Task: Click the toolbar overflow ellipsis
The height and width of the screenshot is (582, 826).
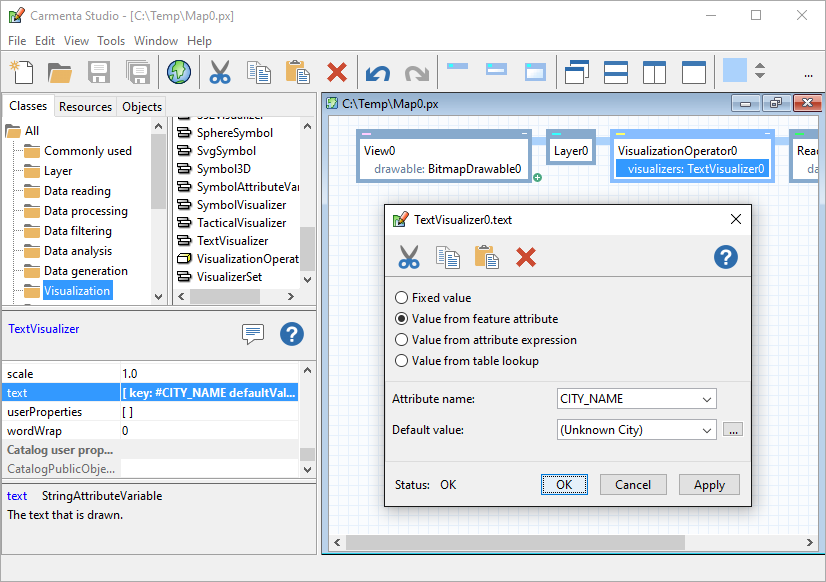Action: 808,76
